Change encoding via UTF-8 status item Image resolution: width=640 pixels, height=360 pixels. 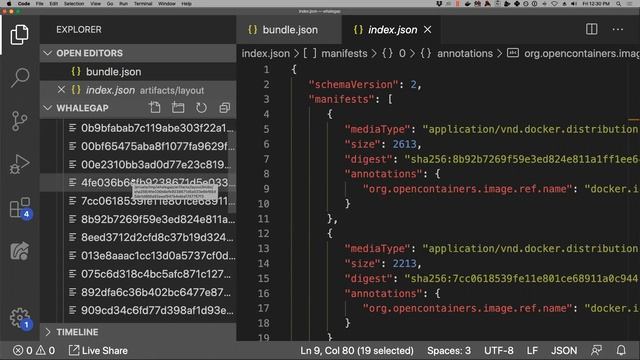click(x=498, y=351)
